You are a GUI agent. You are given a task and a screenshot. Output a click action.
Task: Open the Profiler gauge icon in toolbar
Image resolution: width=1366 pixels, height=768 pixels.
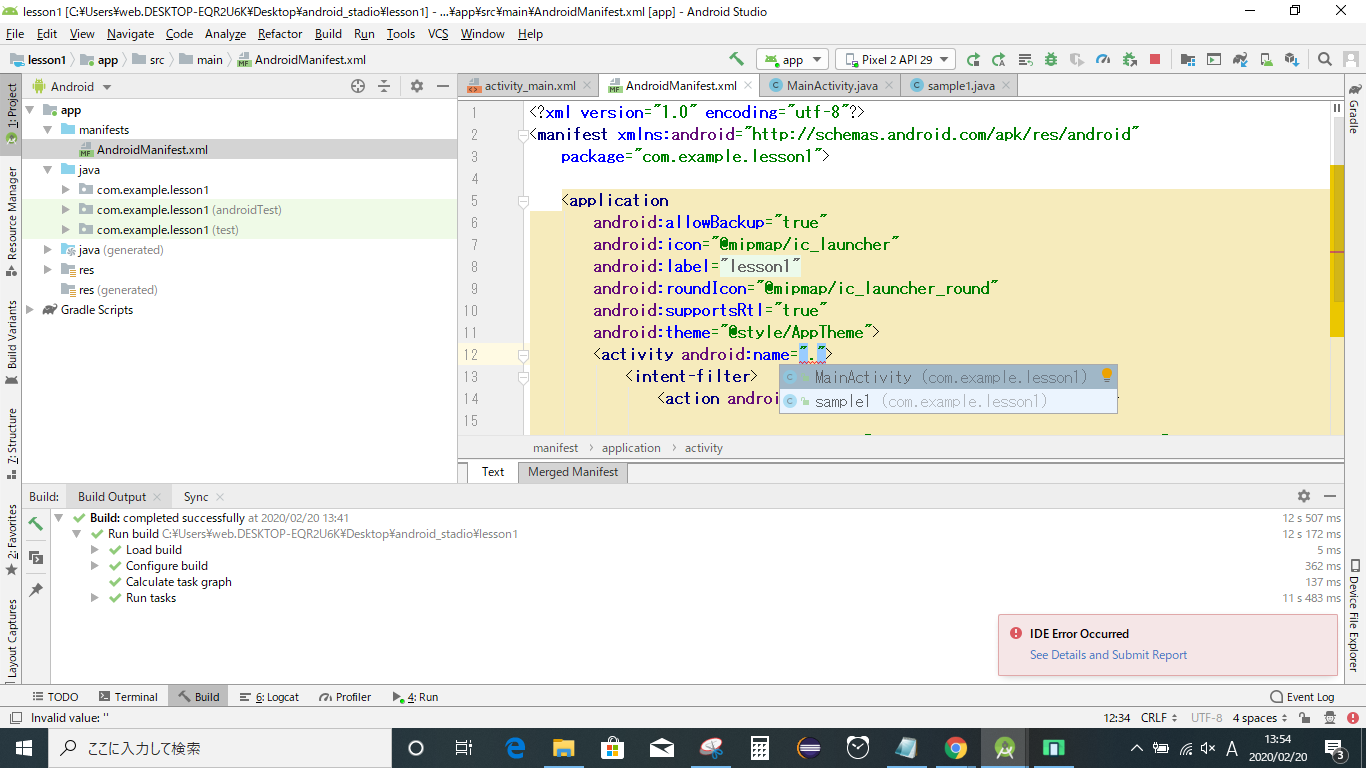click(x=1103, y=60)
